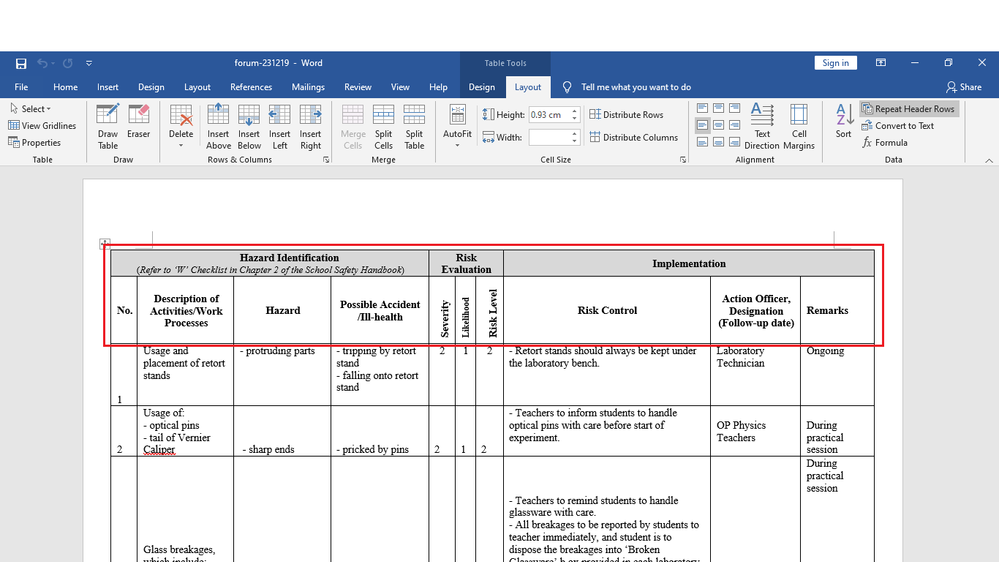999x562 pixels.
Task: Activate the Eraser tool
Action: 138,122
